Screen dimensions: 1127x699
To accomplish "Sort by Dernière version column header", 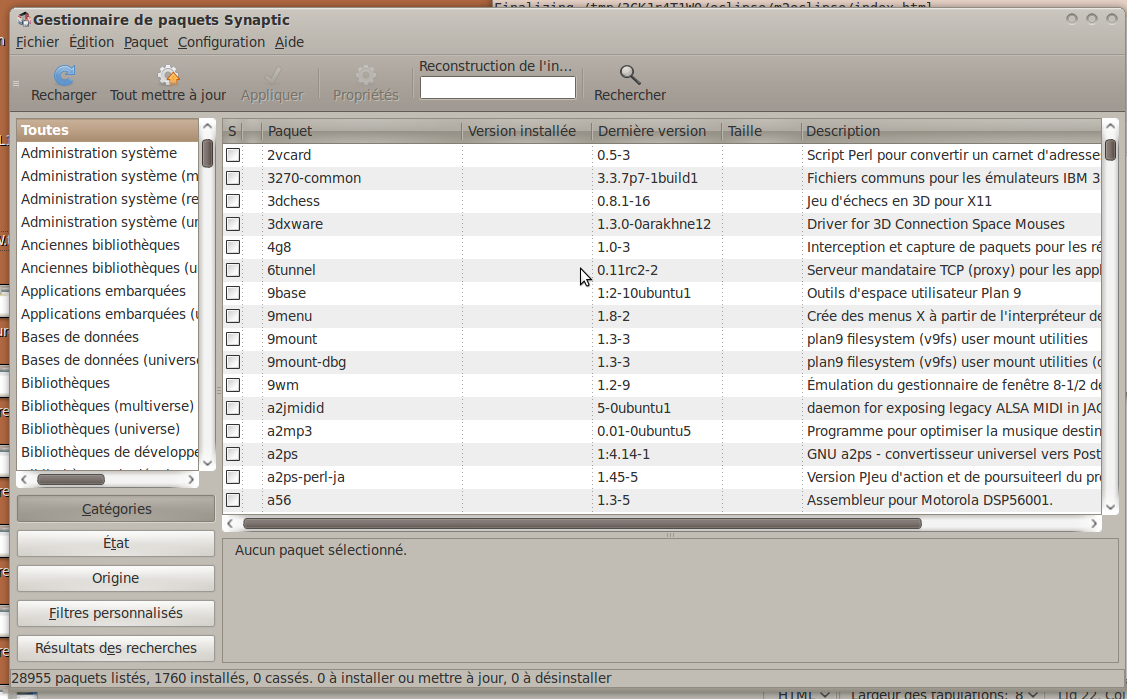I will point(657,131).
